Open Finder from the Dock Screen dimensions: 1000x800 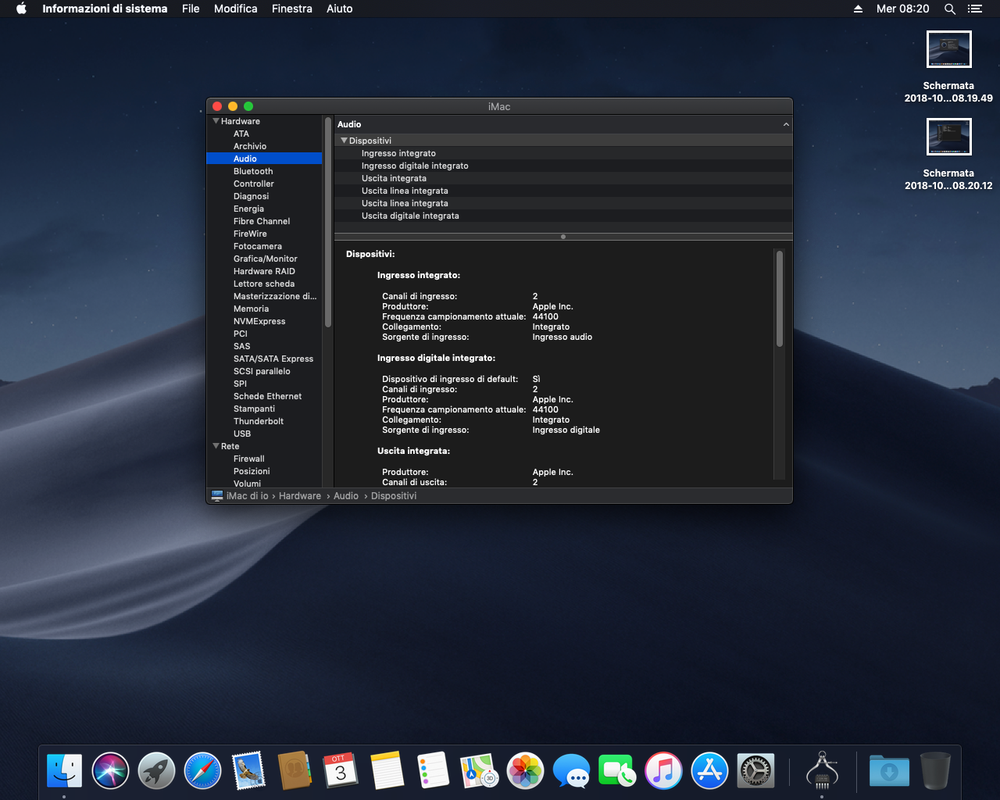64,771
